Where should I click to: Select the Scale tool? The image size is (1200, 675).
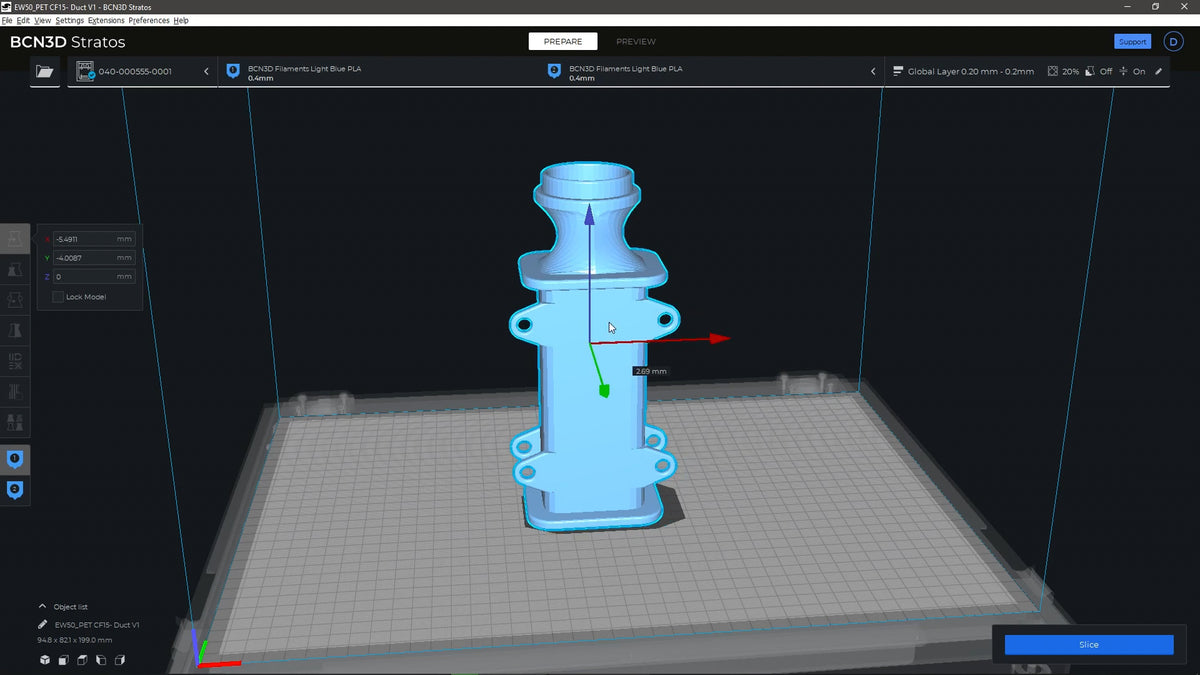coord(15,269)
